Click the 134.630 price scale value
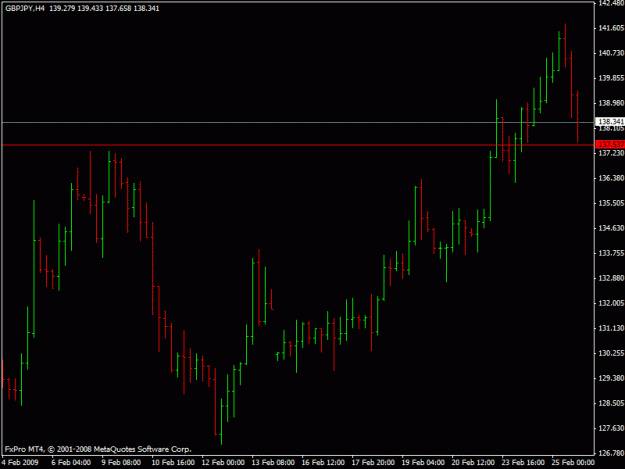 (611, 228)
